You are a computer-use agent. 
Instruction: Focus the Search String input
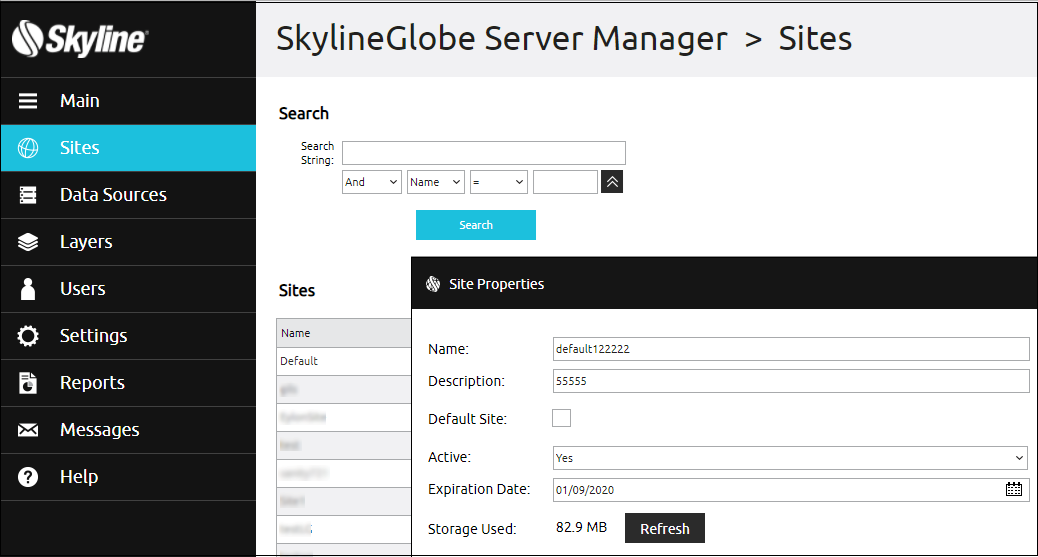[484, 153]
